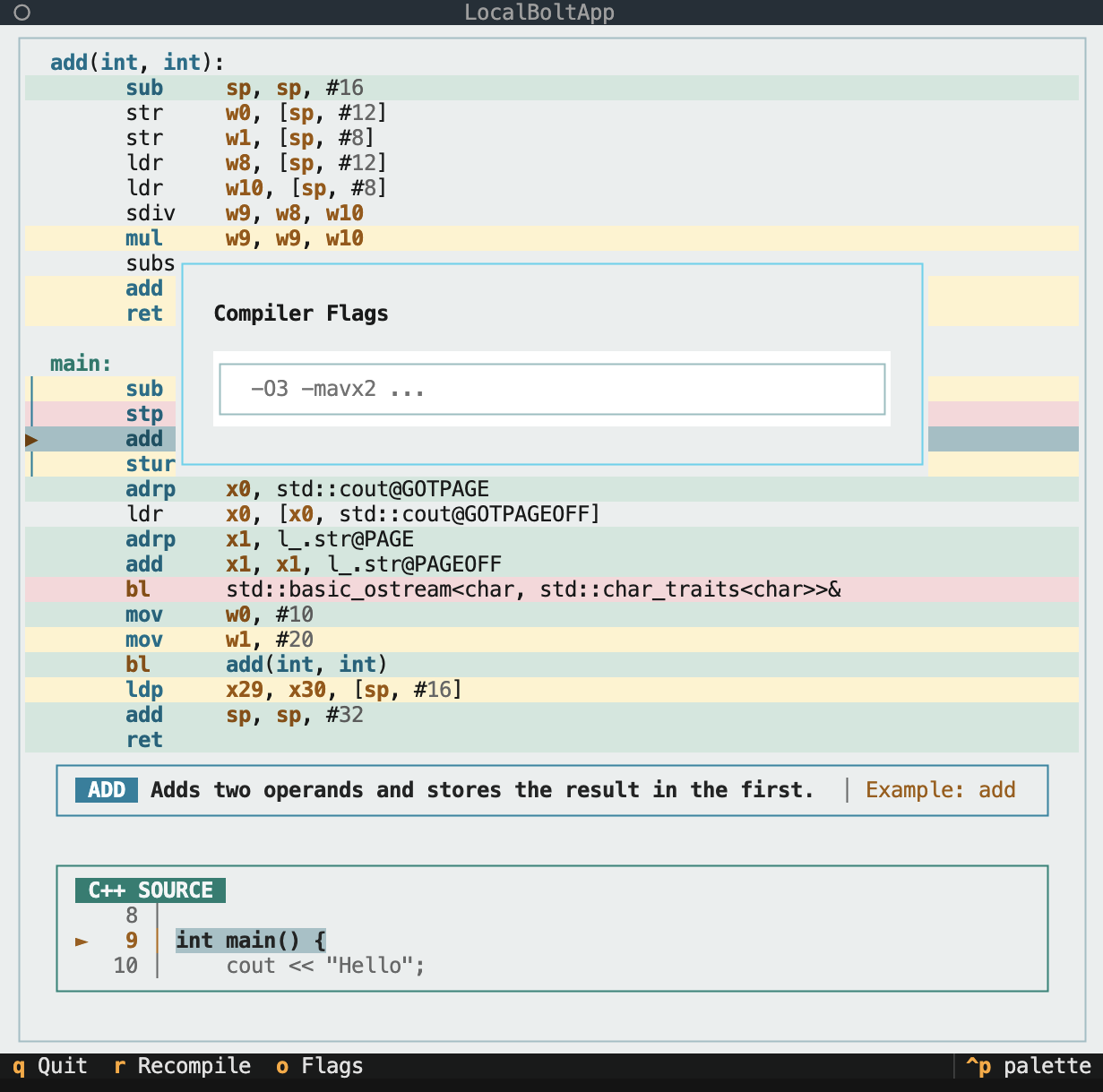Click the 'C++ SOURCE' panel header
Image resolution: width=1103 pixels, height=1092 pixels.
click(151, 890)
